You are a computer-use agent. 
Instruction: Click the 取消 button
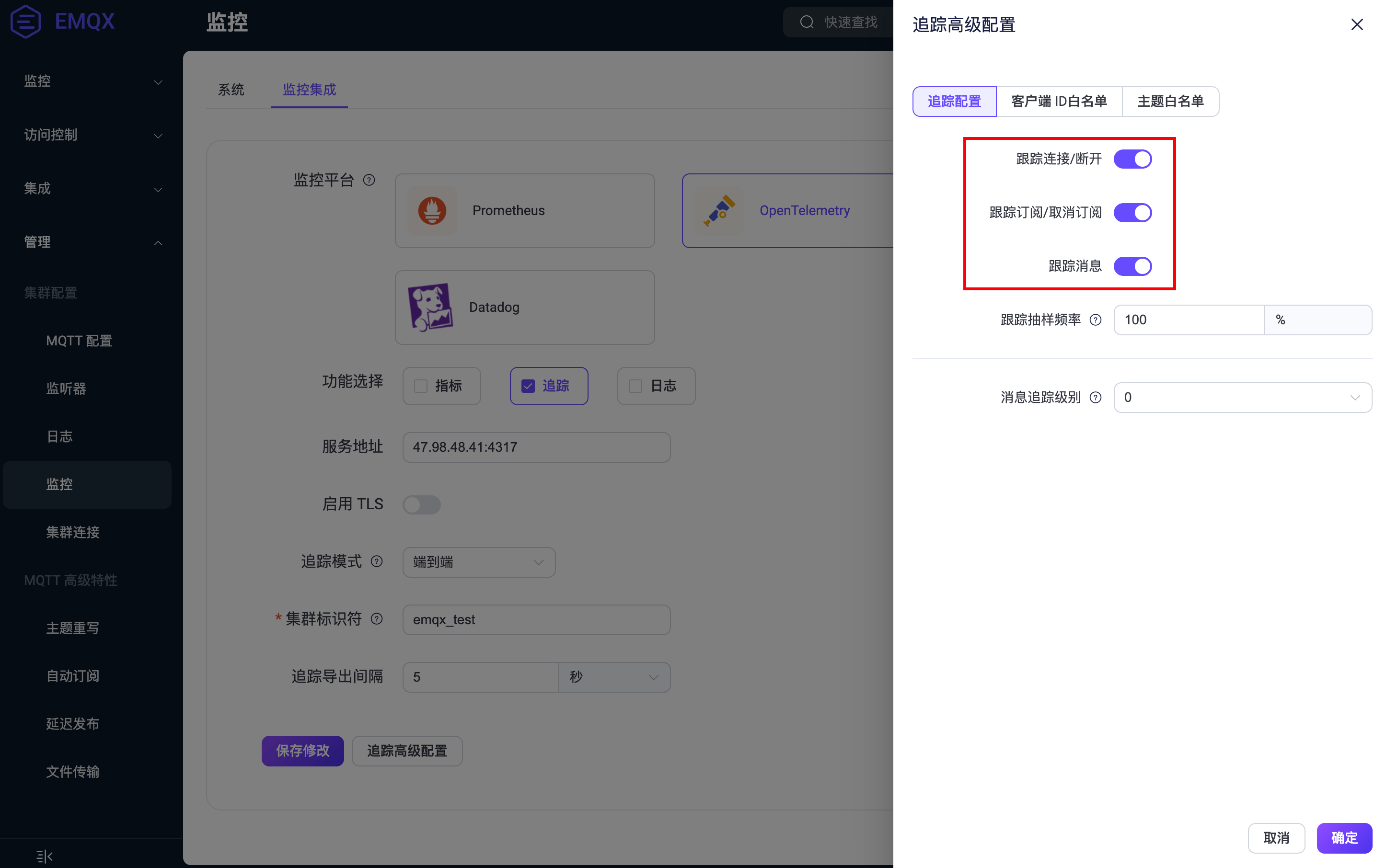click(x=1276, y=838)
